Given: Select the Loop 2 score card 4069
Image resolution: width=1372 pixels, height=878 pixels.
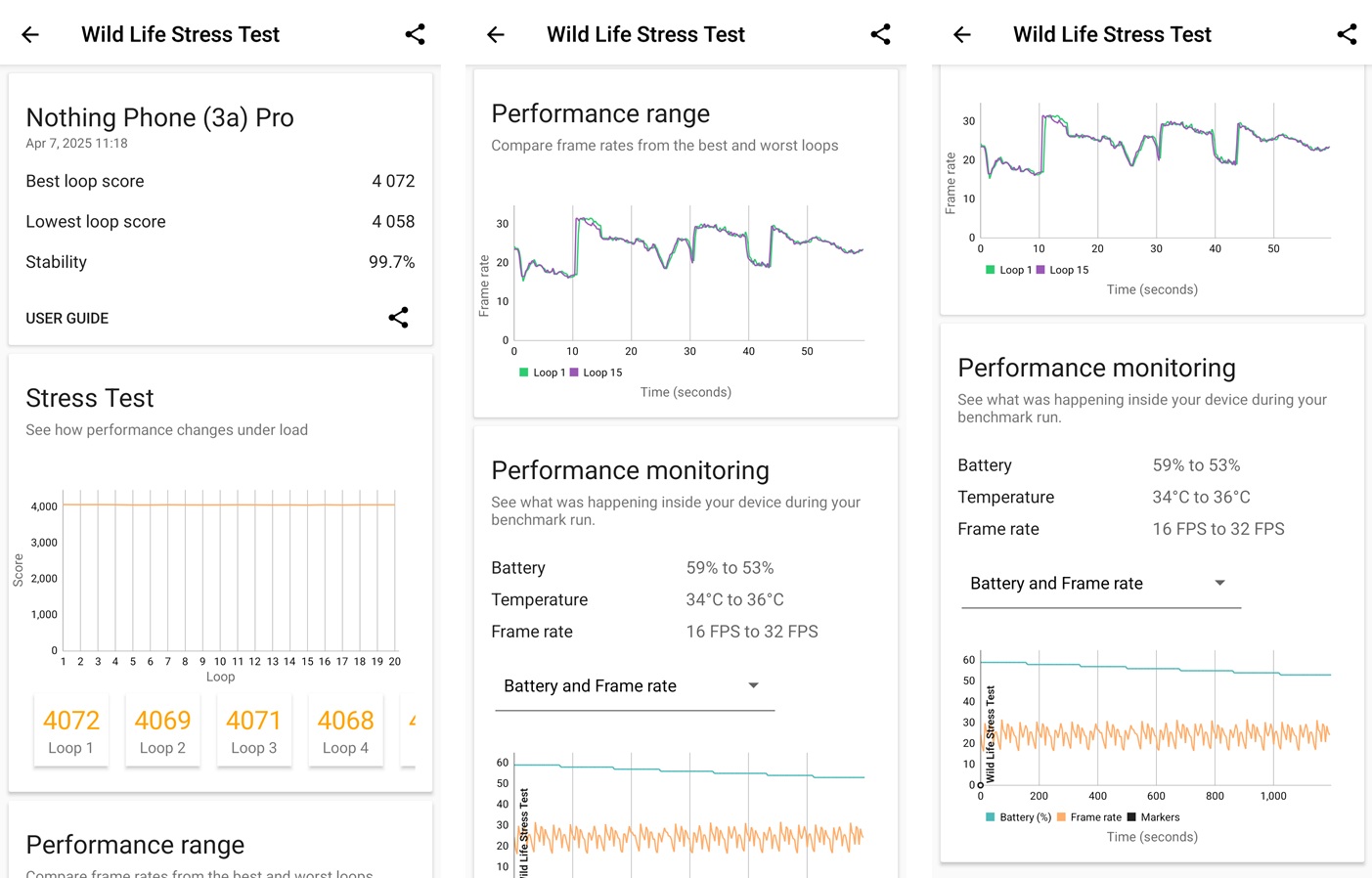Looking at the screenshot, I should click(162, 731).
